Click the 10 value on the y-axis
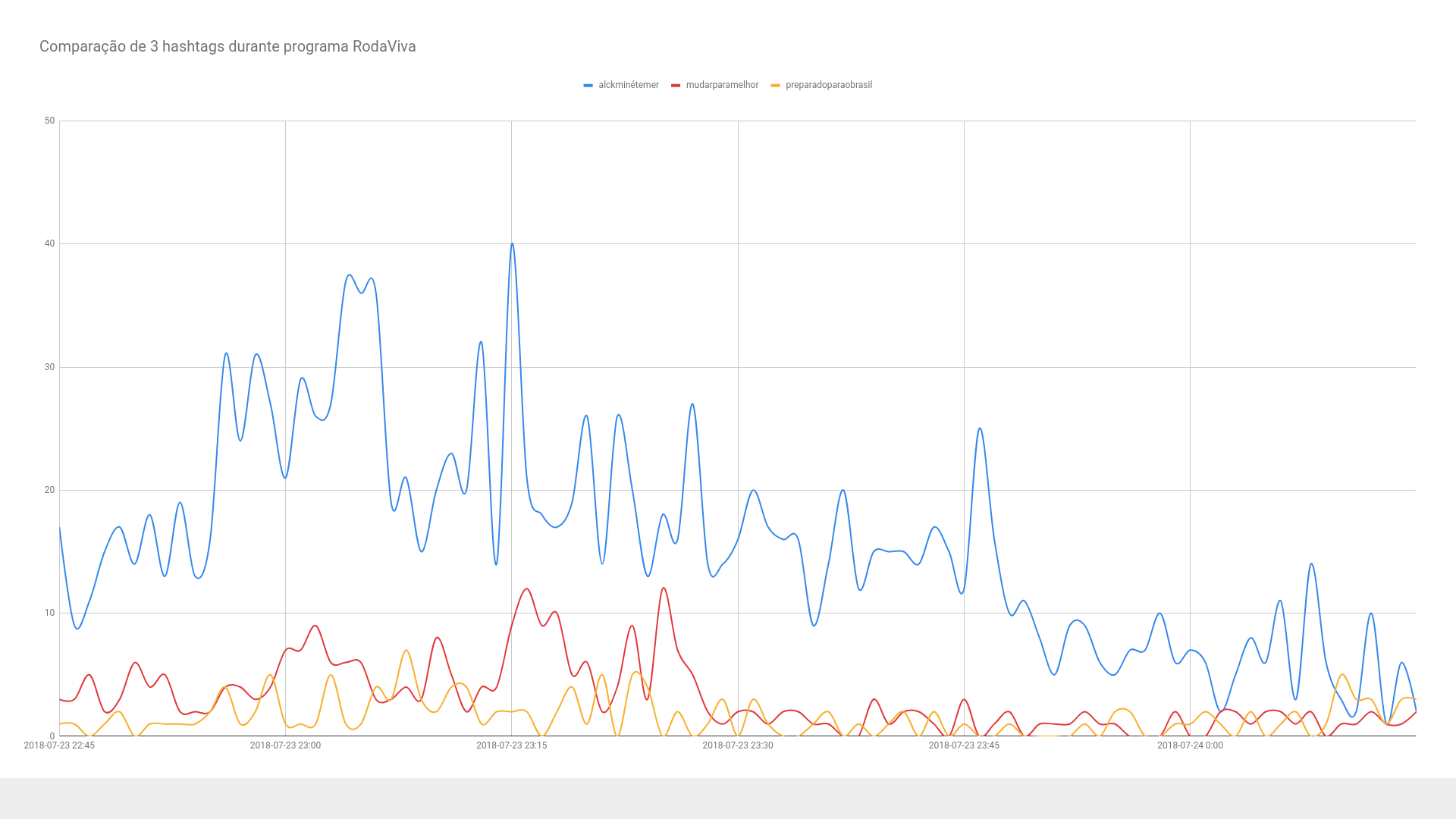The height and width of the screenshot is (819, 1456). (50, 613)
